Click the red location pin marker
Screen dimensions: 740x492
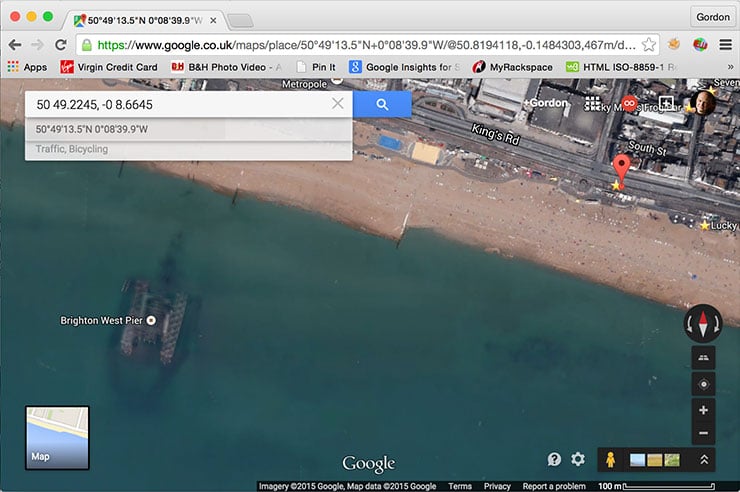(621, 169)
